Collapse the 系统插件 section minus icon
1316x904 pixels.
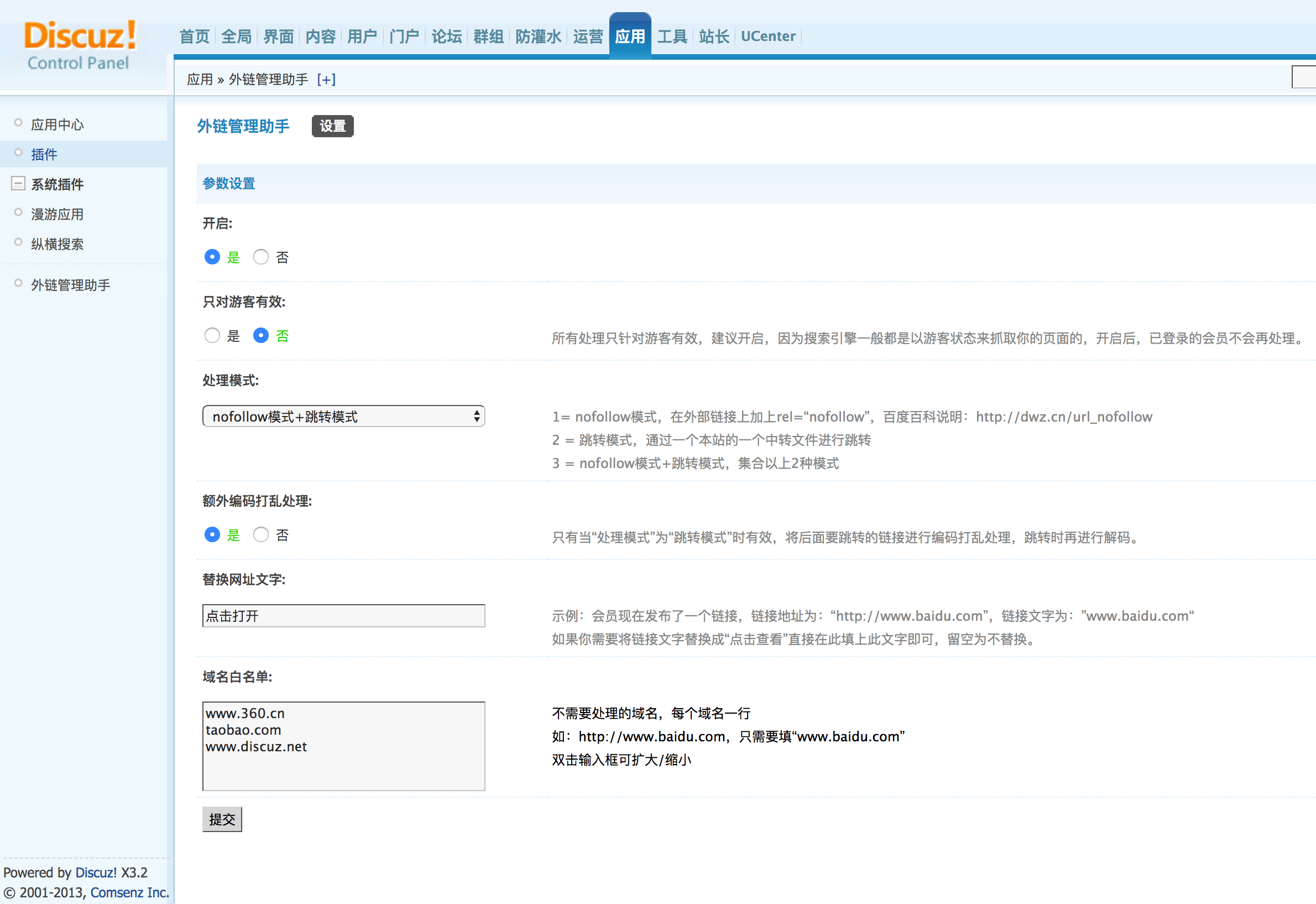[x=18, y=184]
